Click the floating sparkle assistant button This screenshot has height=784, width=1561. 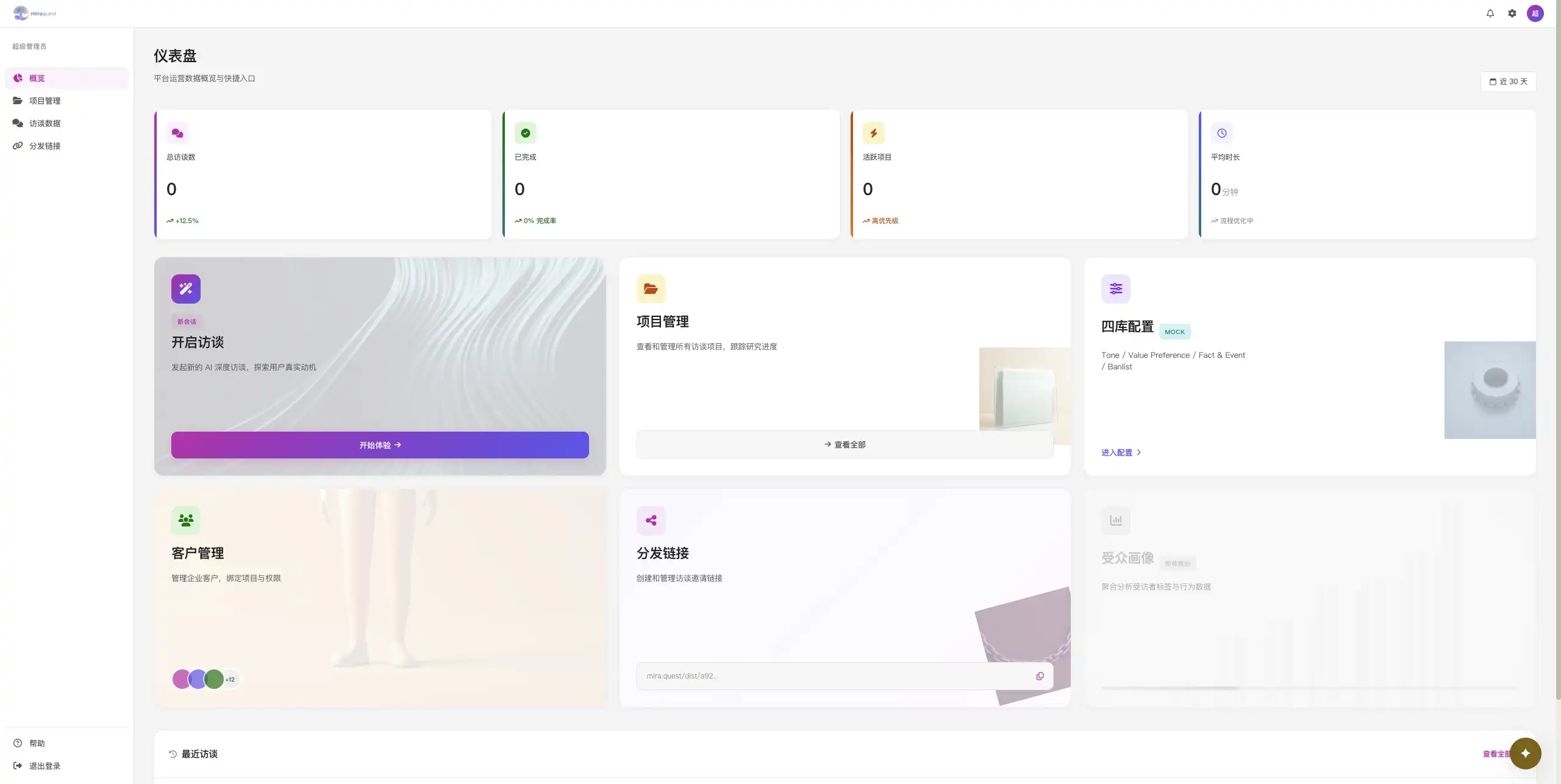(1525, 753)
